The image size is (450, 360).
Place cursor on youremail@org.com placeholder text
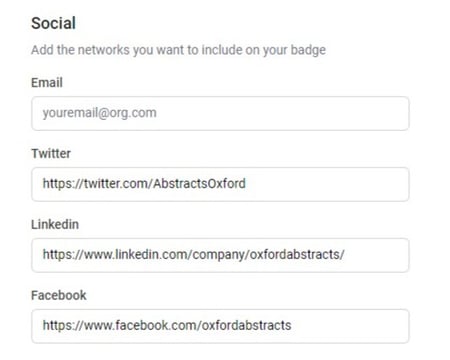pos(99,113)
